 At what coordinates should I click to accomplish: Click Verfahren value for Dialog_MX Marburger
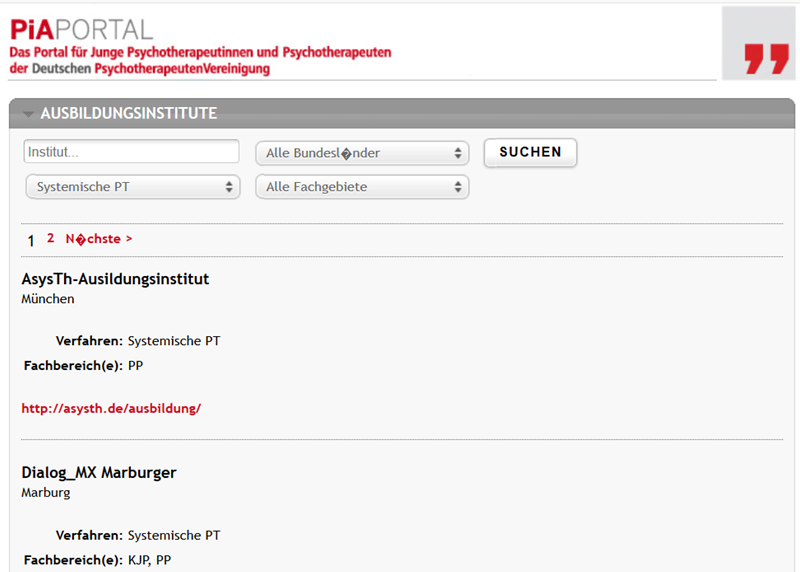(174, 535)
